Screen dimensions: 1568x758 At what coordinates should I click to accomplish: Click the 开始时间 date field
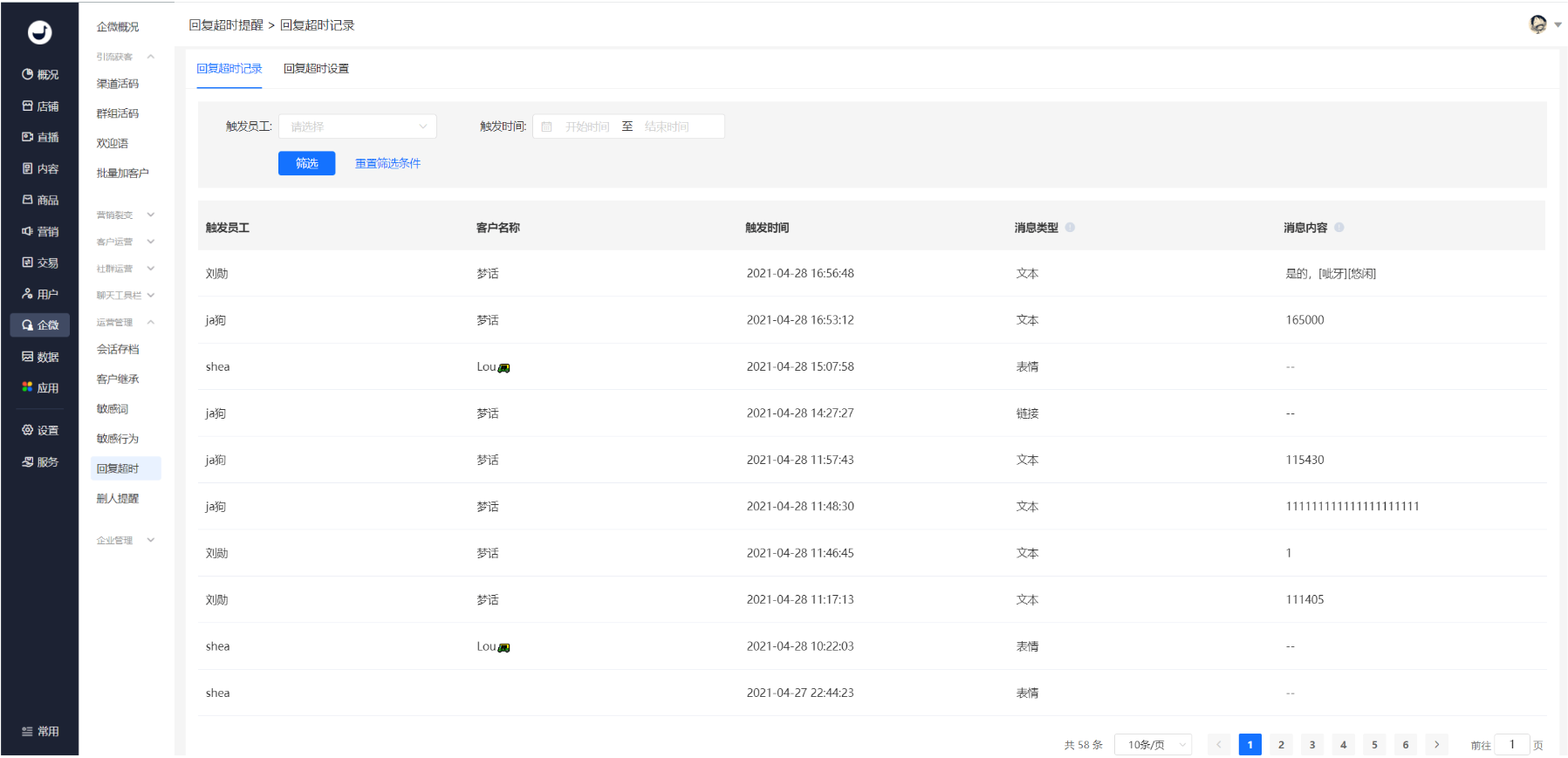tap(587, 126)
